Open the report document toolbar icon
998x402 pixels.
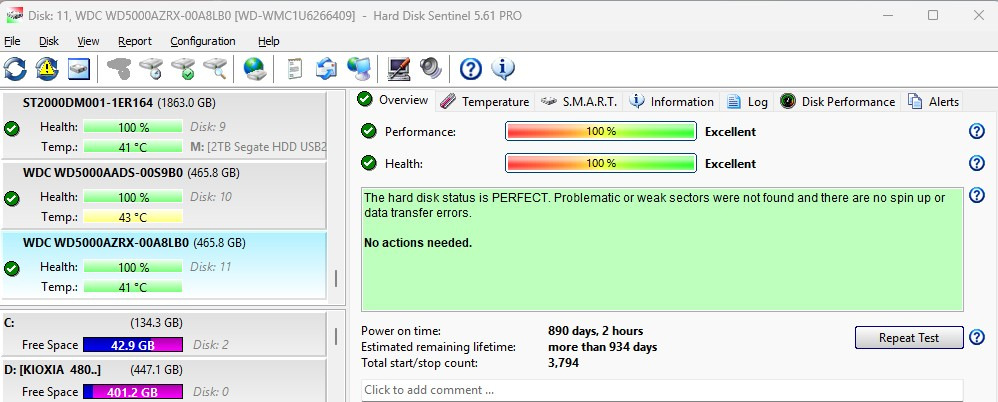click(x=295, y=69)
